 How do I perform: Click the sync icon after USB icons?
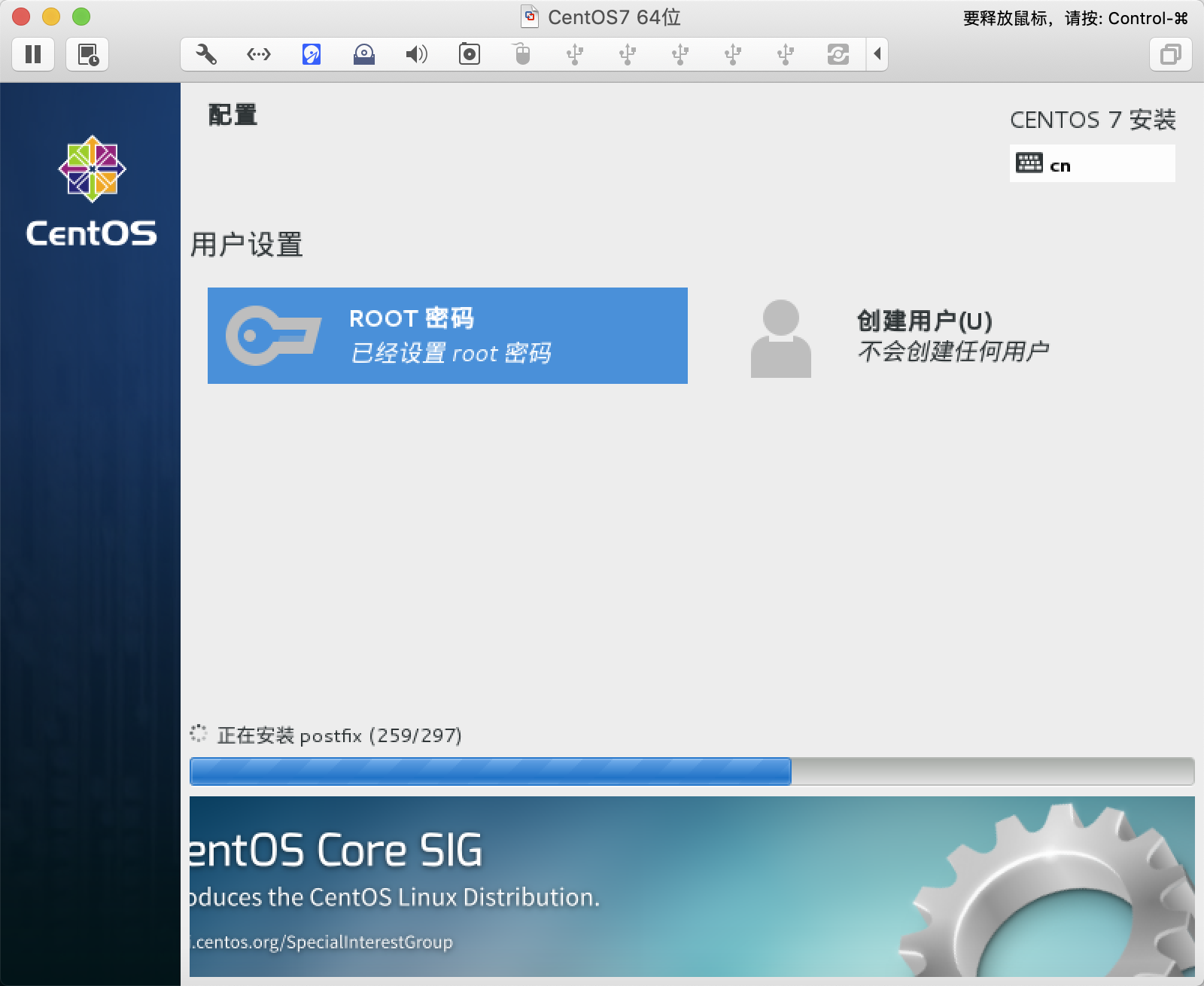pos(838,54)
